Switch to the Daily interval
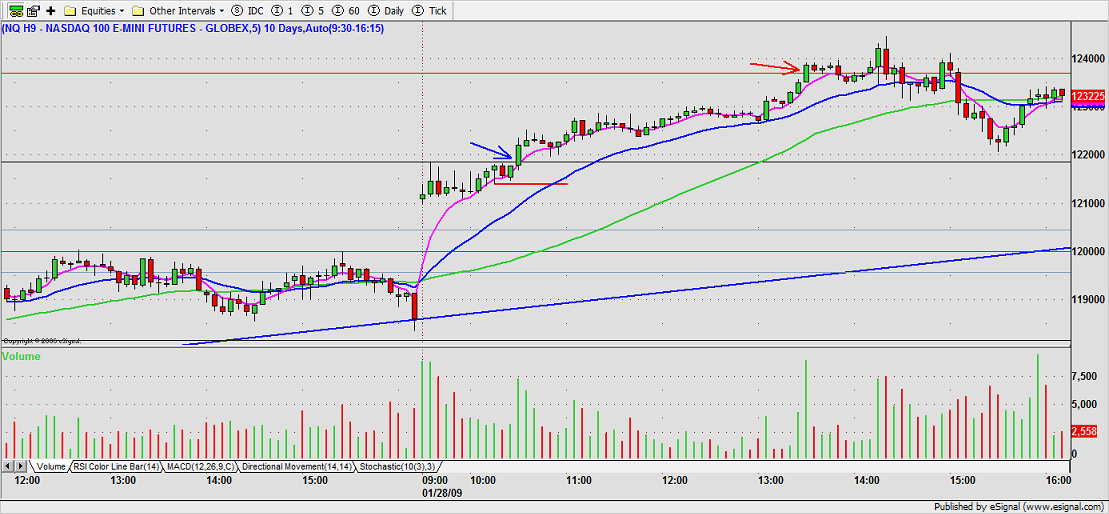The image size is (1109, 514). pos(385,11)
